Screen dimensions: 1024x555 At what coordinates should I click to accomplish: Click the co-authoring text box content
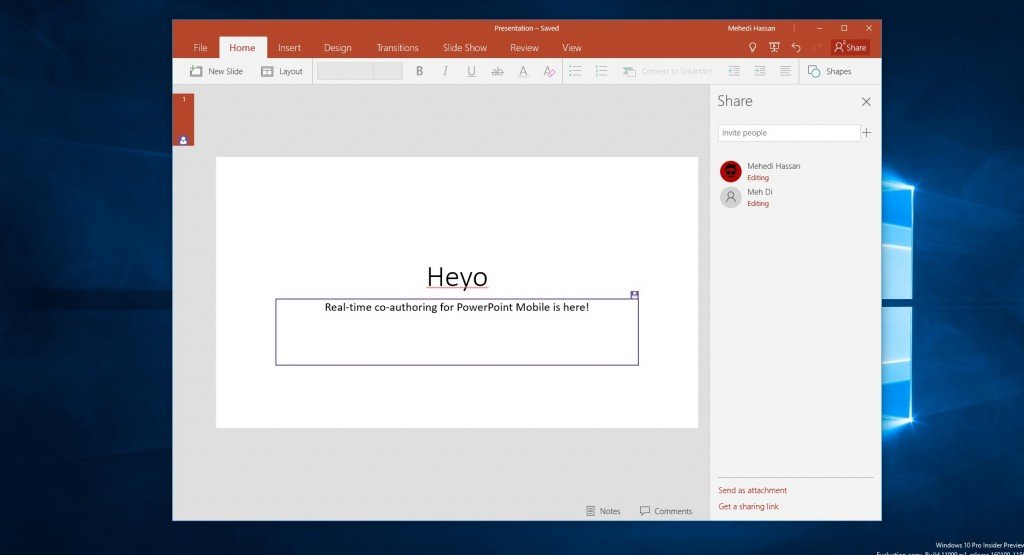pos(456,307)
